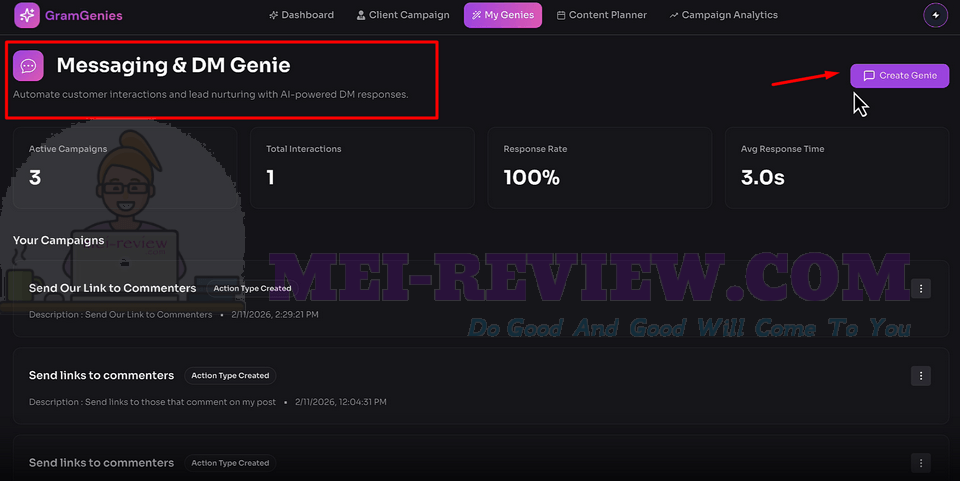The width and height of the screenshot is (960, 481).
Task: Click the 2/11/2026, 12:04:31 PM timestamp
Action: coord(340,402)
